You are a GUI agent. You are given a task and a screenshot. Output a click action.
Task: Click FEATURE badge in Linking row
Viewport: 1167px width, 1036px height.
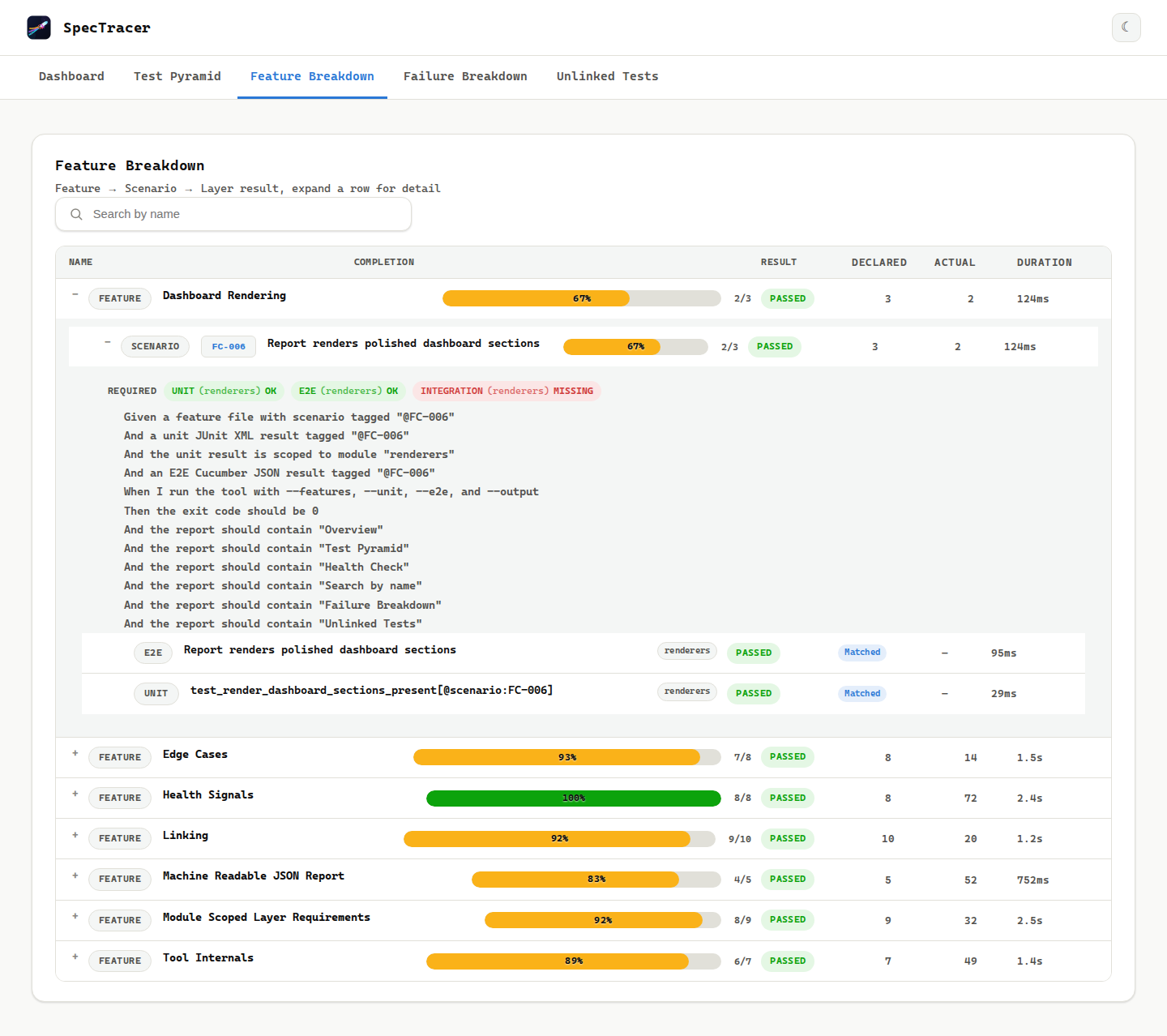click(120, 838)
